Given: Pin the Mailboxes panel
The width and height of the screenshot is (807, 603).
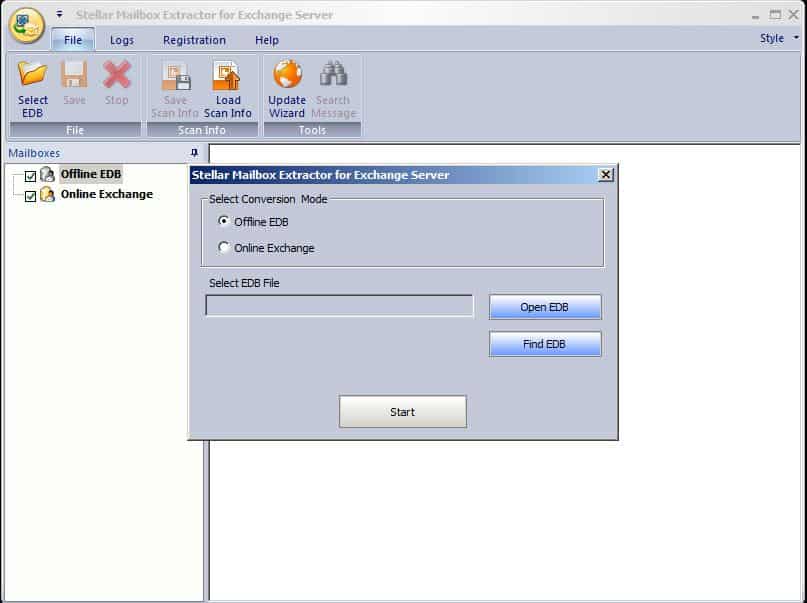Looking at the screenshot, I should (194, 153).
